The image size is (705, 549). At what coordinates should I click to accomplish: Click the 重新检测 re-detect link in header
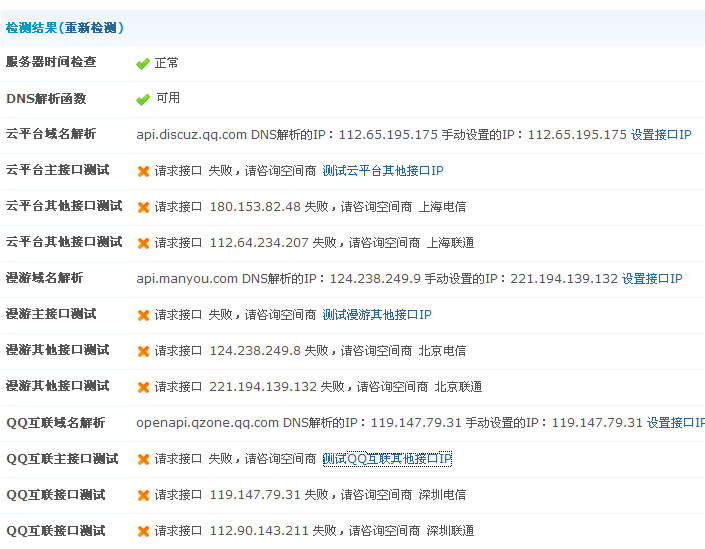click(90, 28)
